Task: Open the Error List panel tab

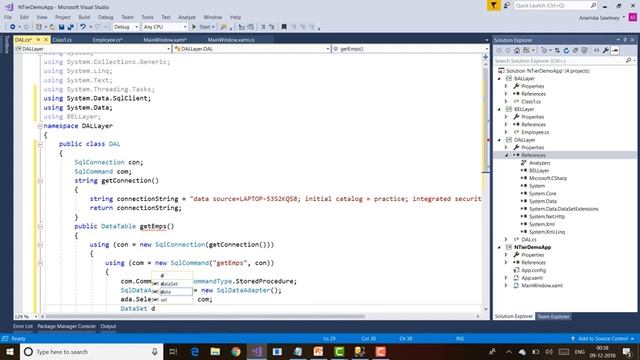Action: [x=22, y=326]
